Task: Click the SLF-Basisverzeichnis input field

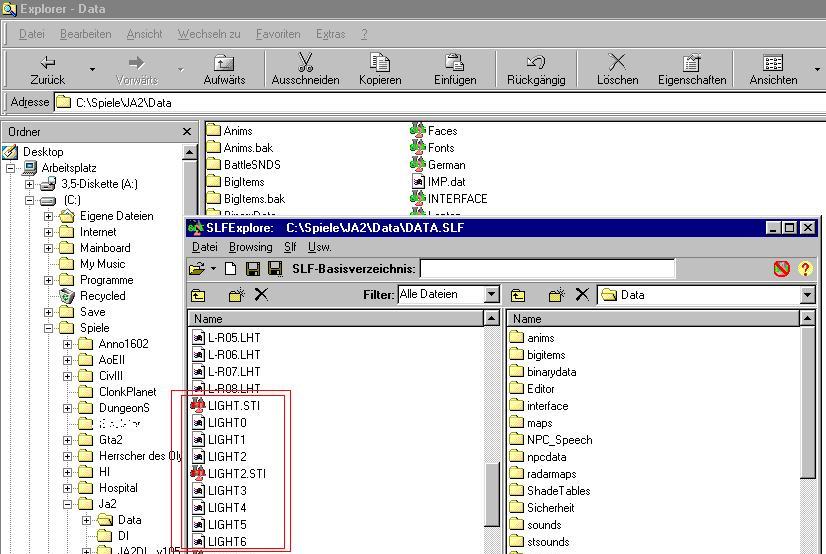Action: point(547,269)
